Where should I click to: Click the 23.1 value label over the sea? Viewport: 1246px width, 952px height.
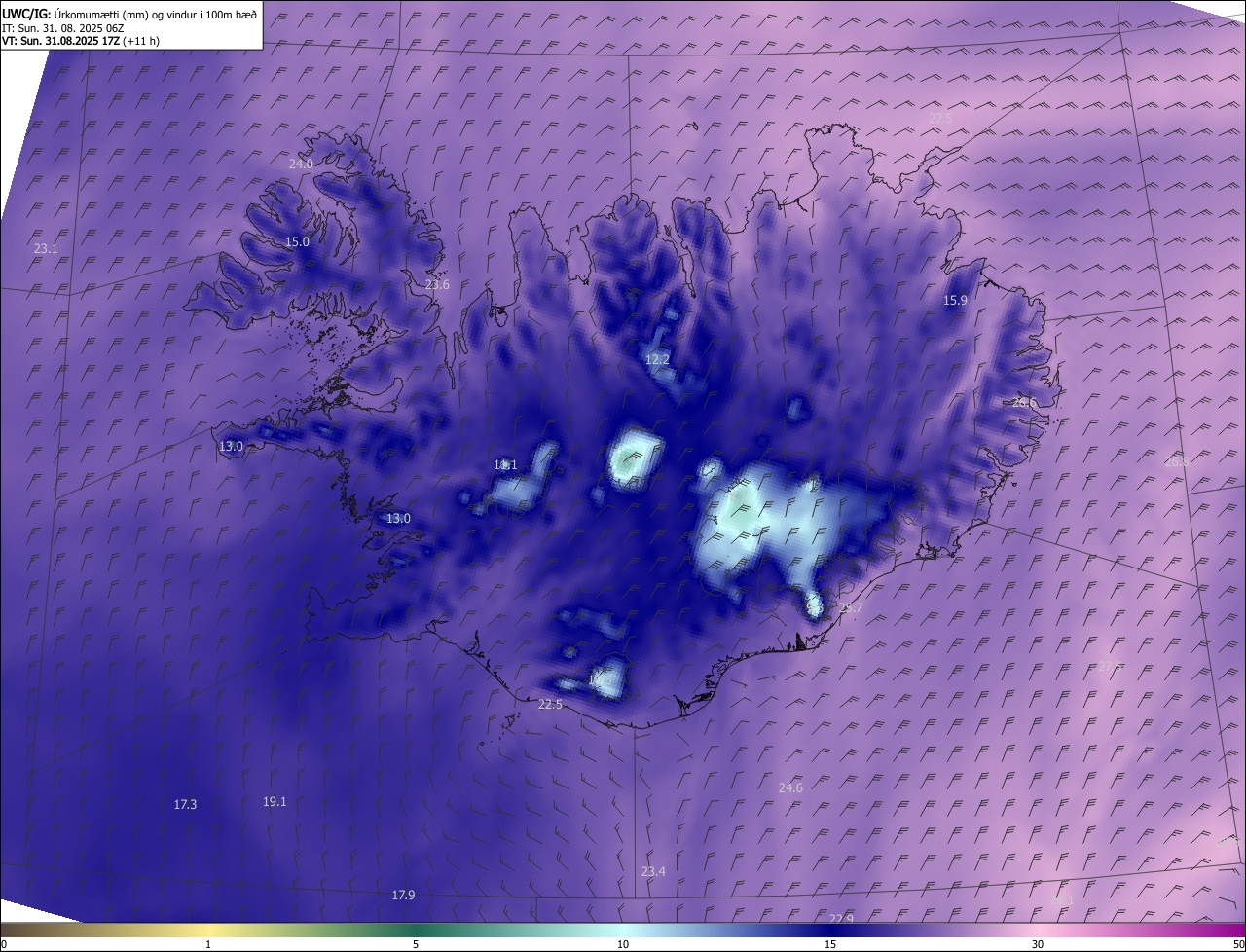coord(46,249)
